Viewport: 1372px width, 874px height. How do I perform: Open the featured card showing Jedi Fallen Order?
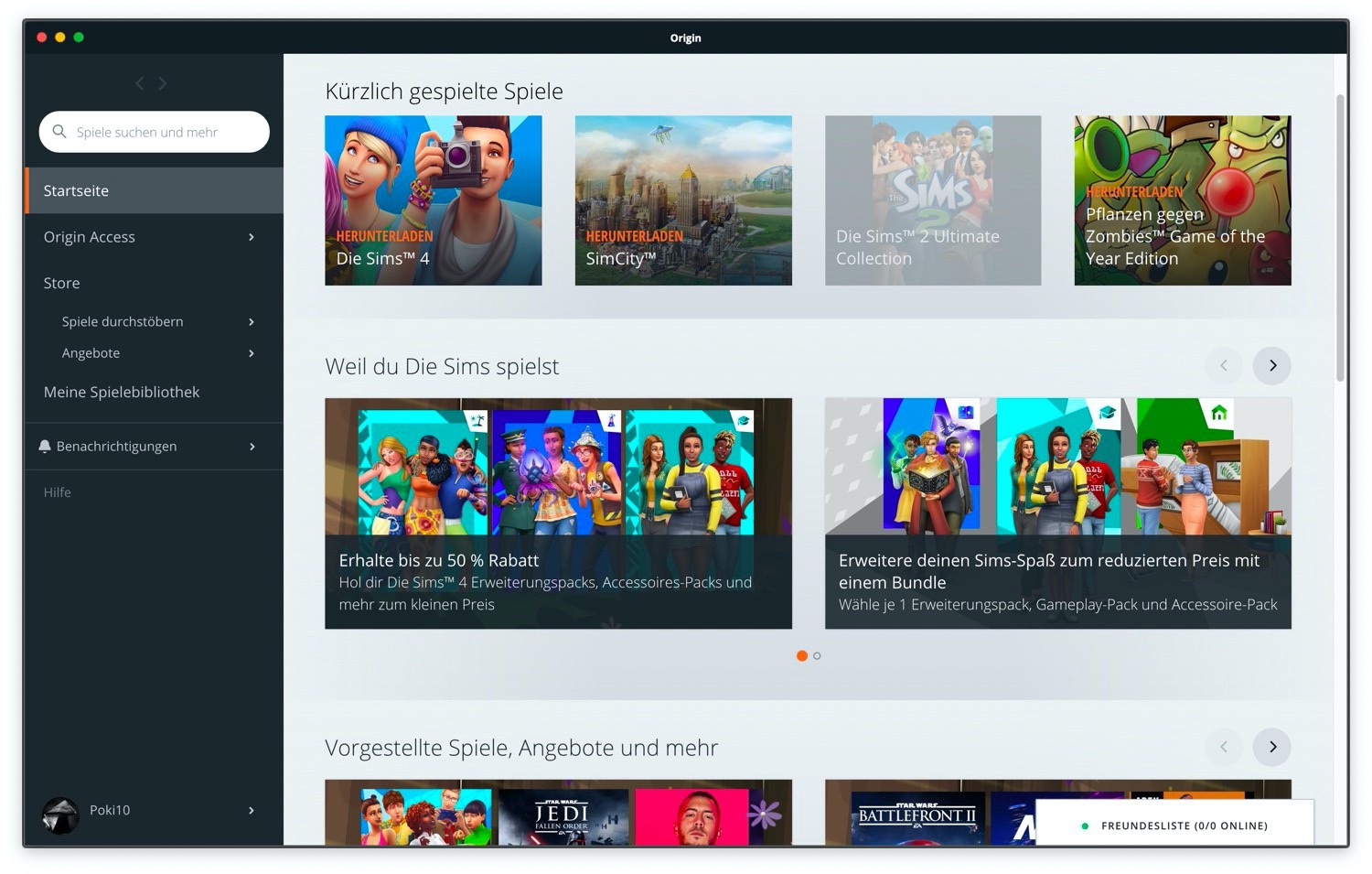coord(558,812)
